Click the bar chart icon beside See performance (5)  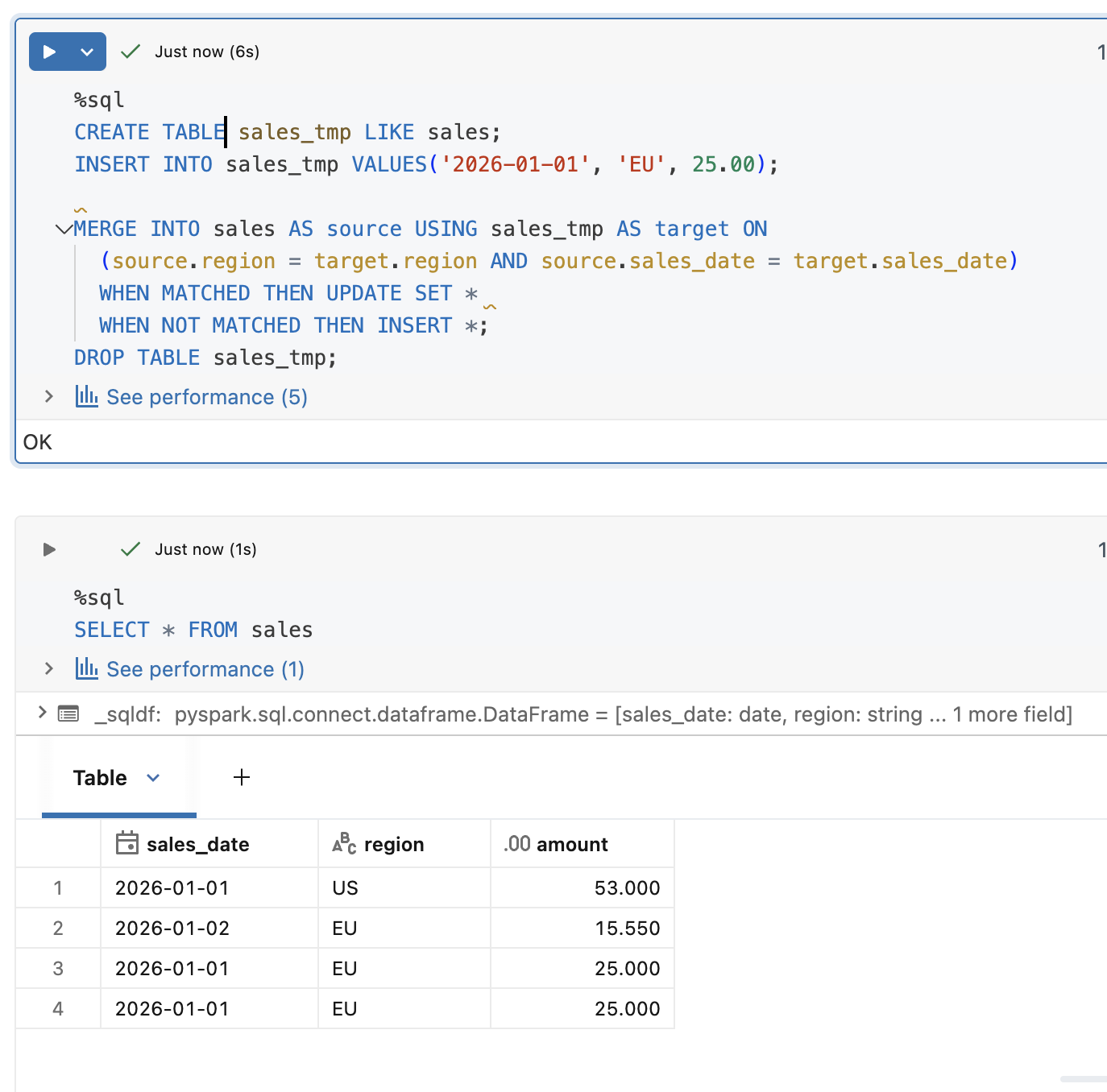(86, 396)
